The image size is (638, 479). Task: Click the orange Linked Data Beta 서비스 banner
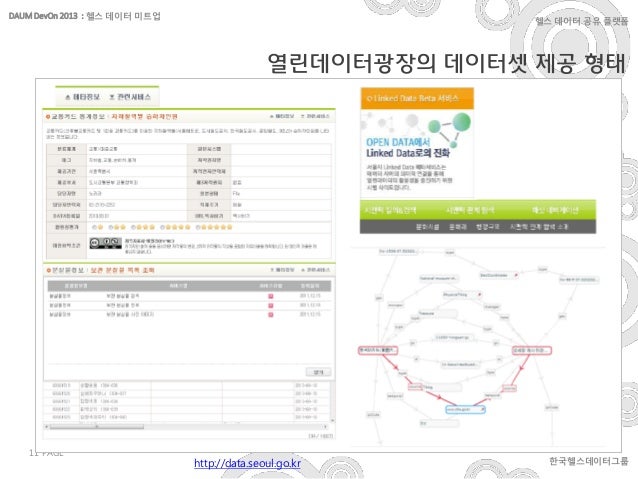pos(417,98)
